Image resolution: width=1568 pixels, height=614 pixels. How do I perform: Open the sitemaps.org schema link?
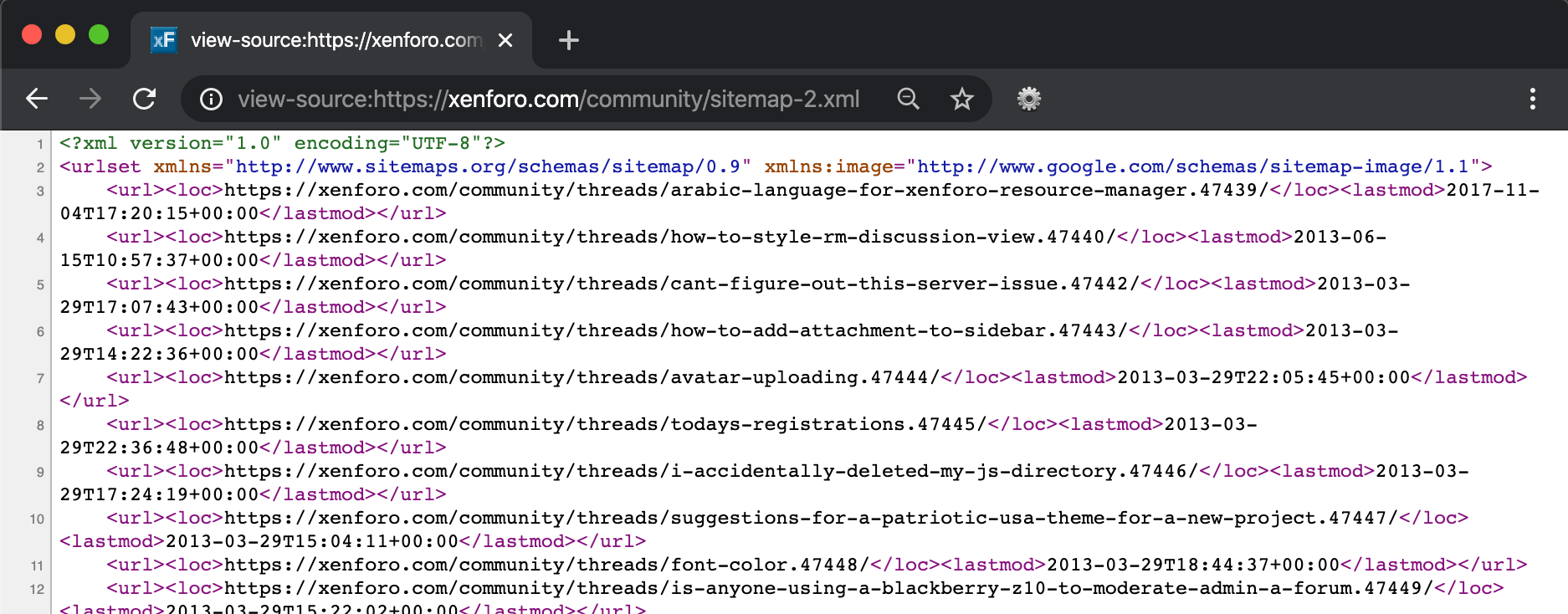[493, 166]
